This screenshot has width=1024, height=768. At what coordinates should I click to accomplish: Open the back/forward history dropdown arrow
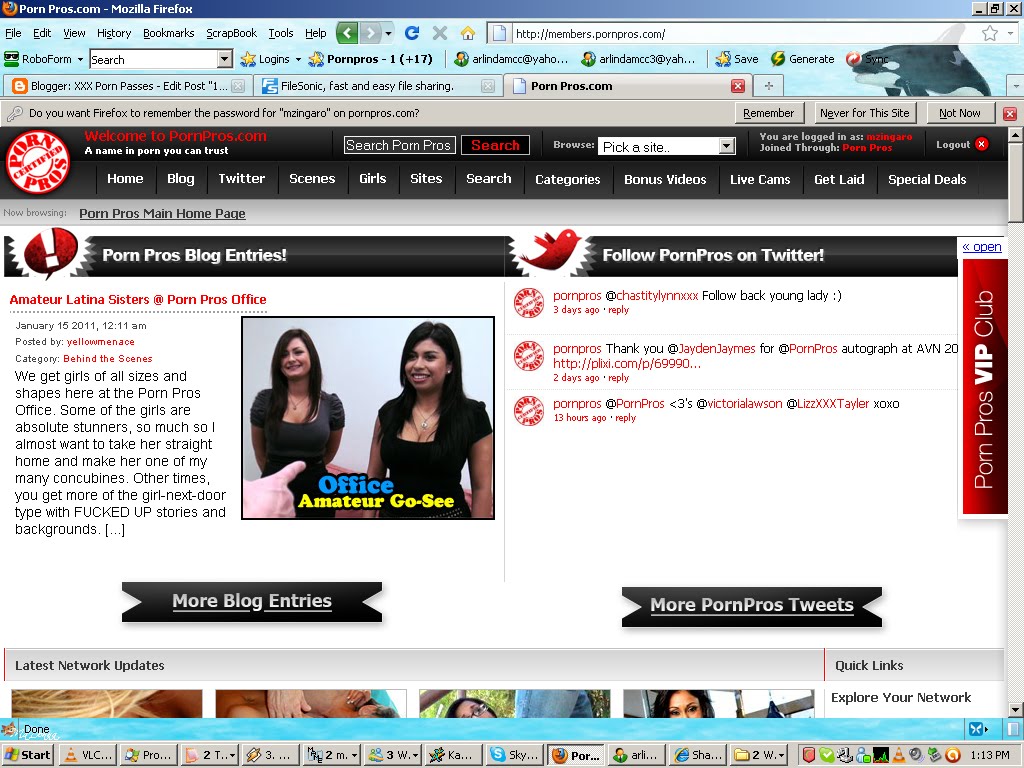pos(388,33)
